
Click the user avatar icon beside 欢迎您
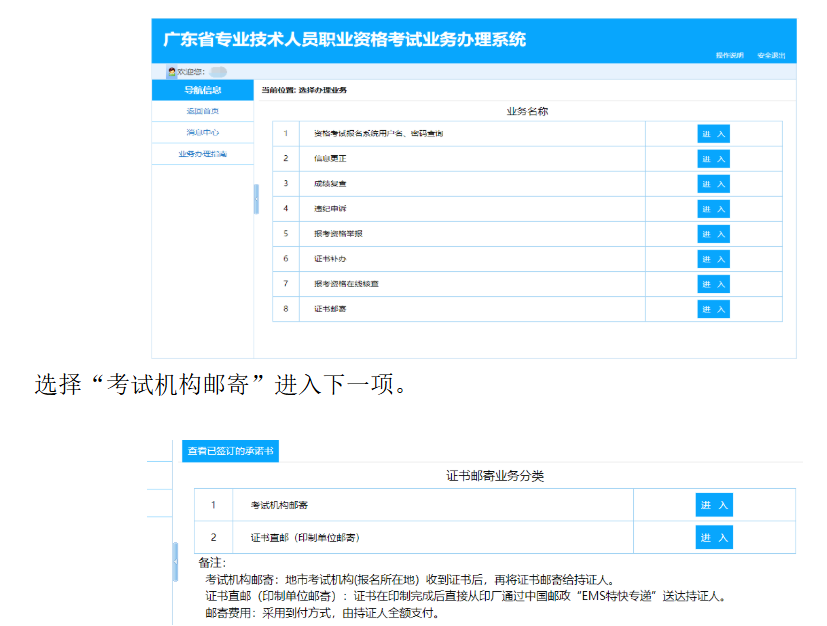[171, 72]
